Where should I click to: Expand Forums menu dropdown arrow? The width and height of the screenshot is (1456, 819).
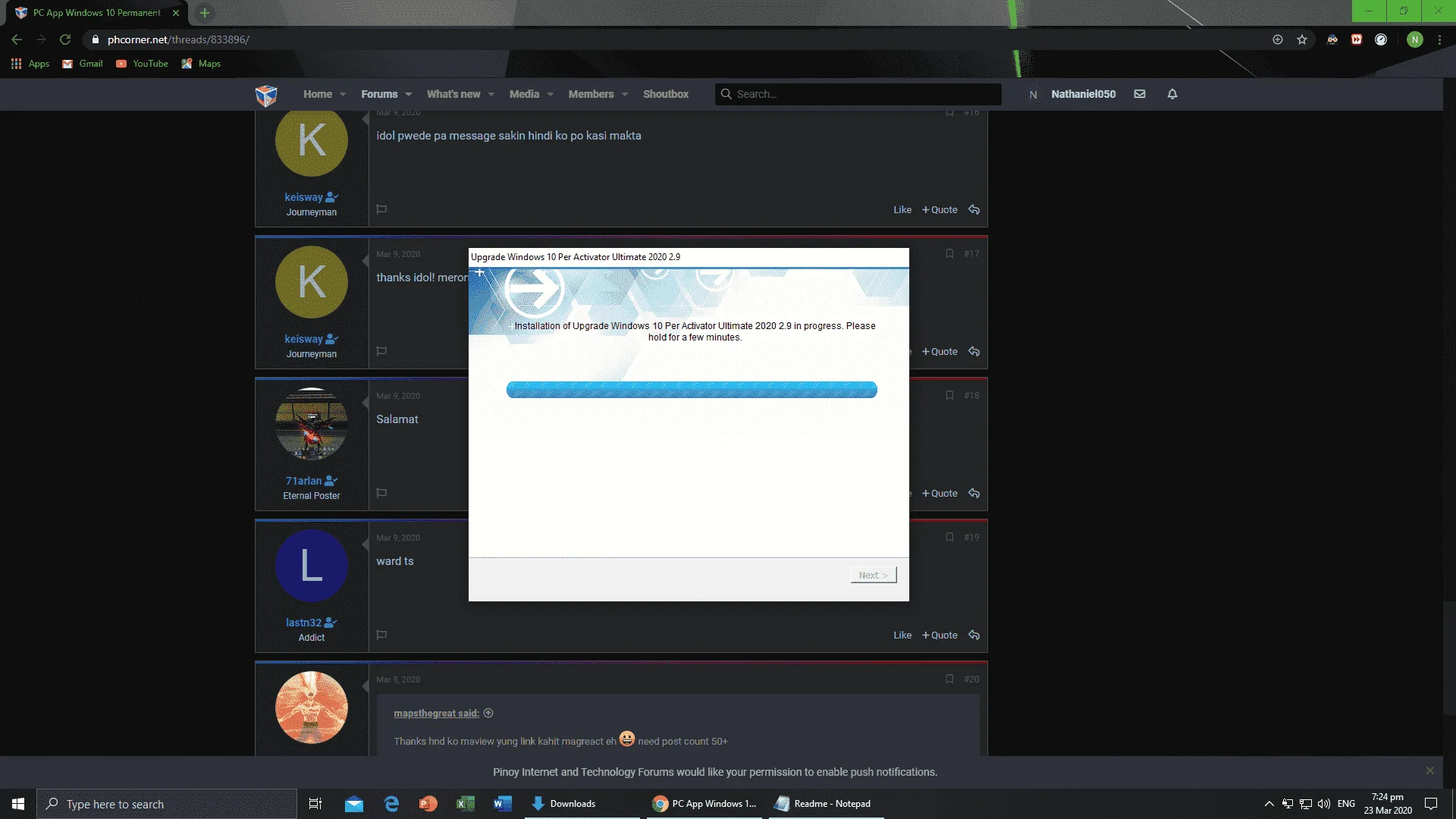408,95
